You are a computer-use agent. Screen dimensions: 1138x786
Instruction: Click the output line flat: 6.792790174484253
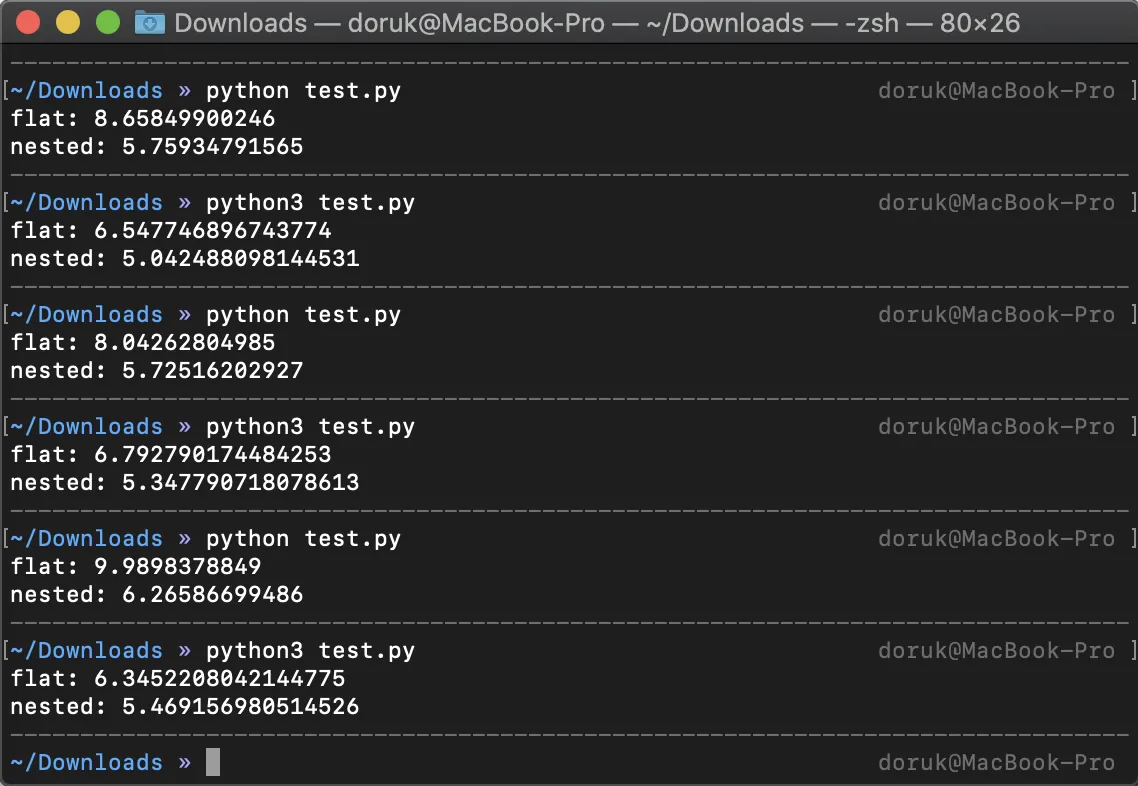170,455
